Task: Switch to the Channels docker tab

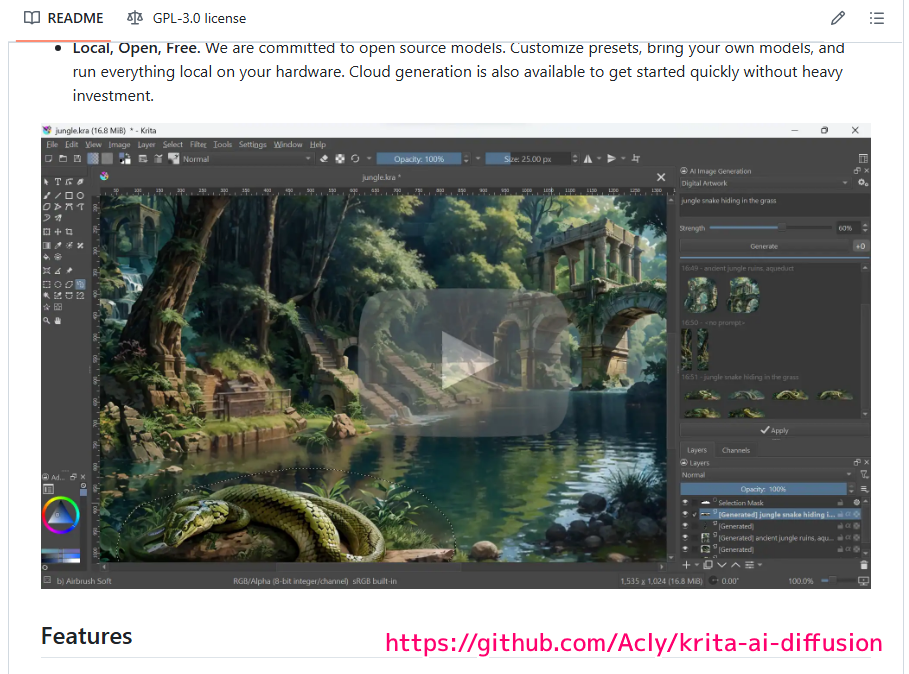Action: (x=736, y=450)
